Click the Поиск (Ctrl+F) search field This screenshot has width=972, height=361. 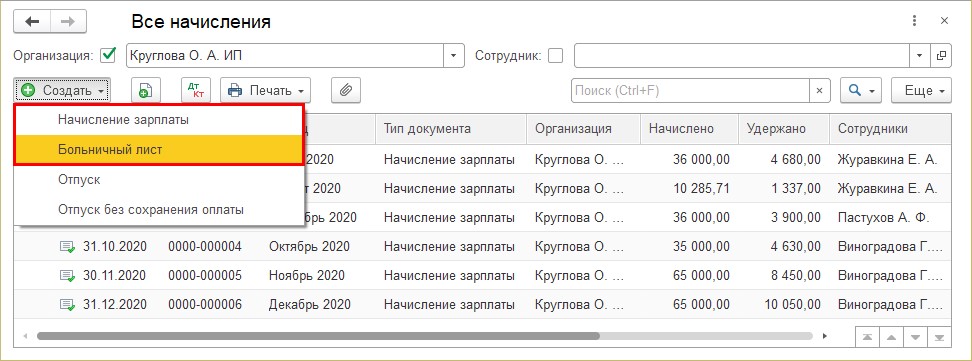pos(690,91)
